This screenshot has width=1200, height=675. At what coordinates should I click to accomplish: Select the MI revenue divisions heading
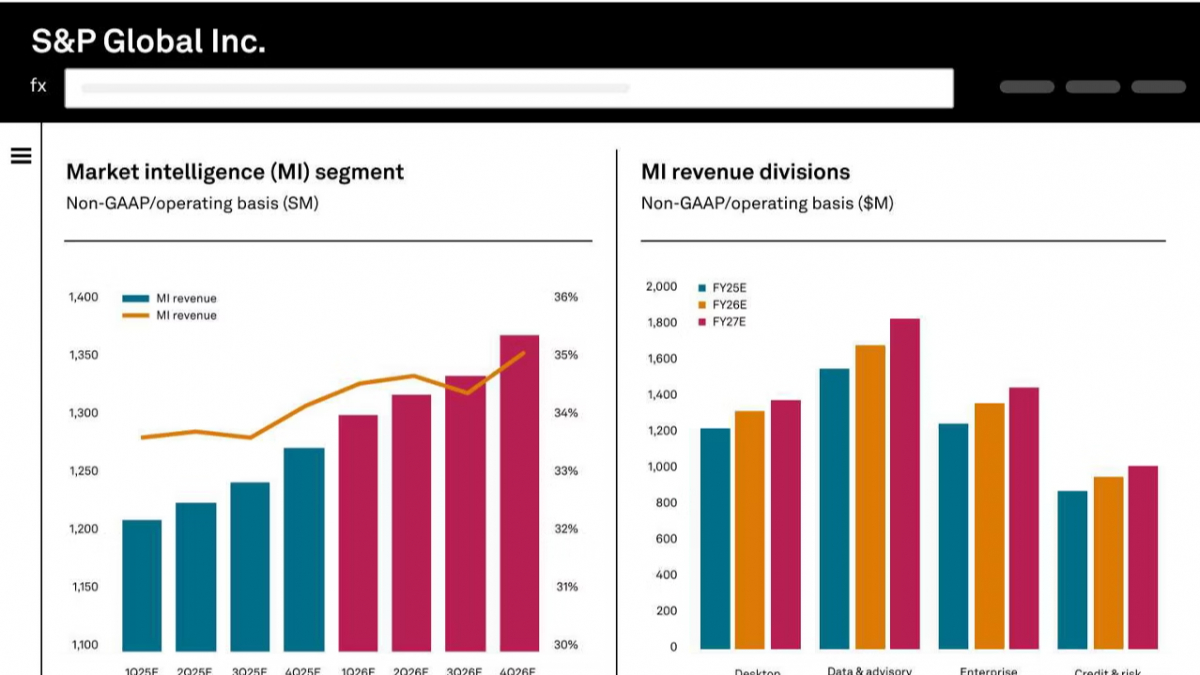(745, 172)
